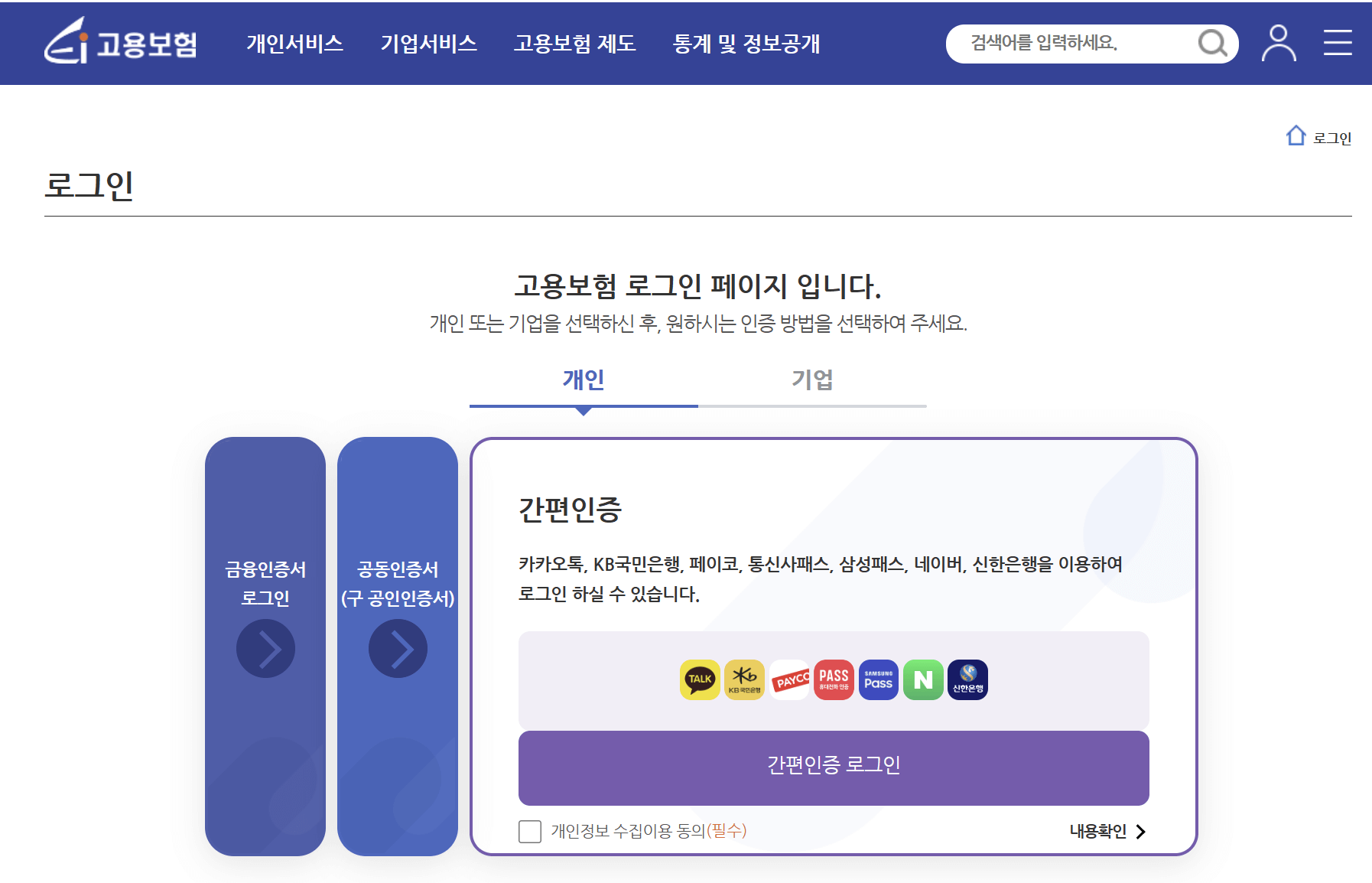Expand 금융인증서 로그인 with its arrow

[x=265, y=648]
